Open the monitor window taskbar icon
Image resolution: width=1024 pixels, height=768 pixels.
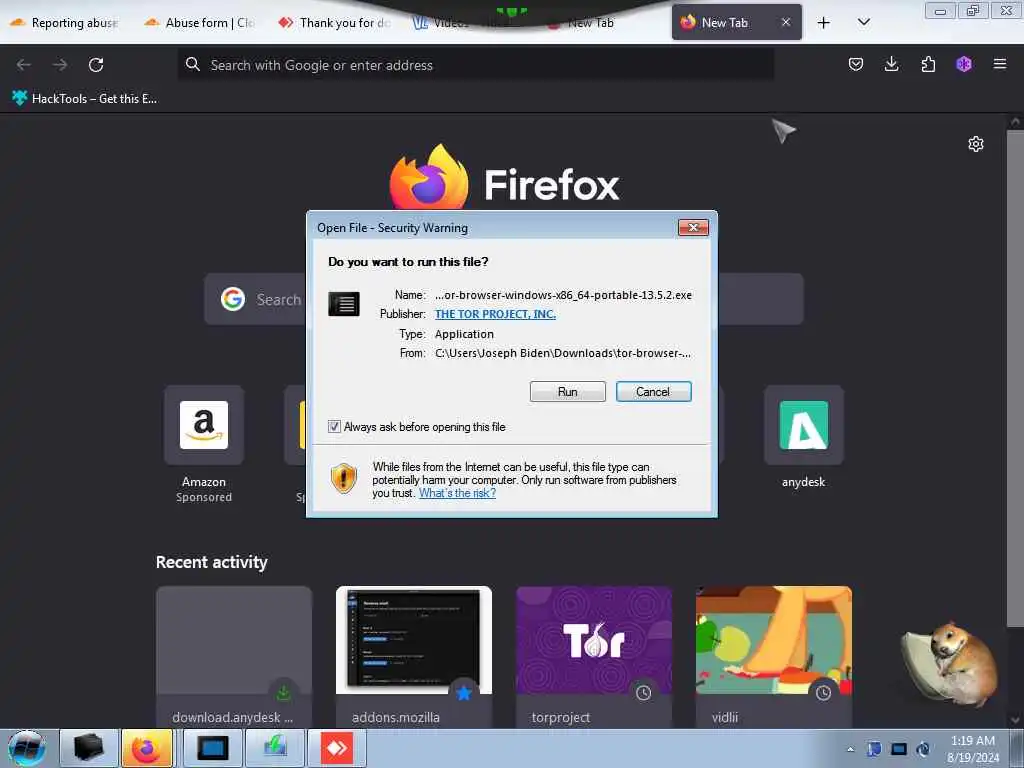[x=213, y=748]
